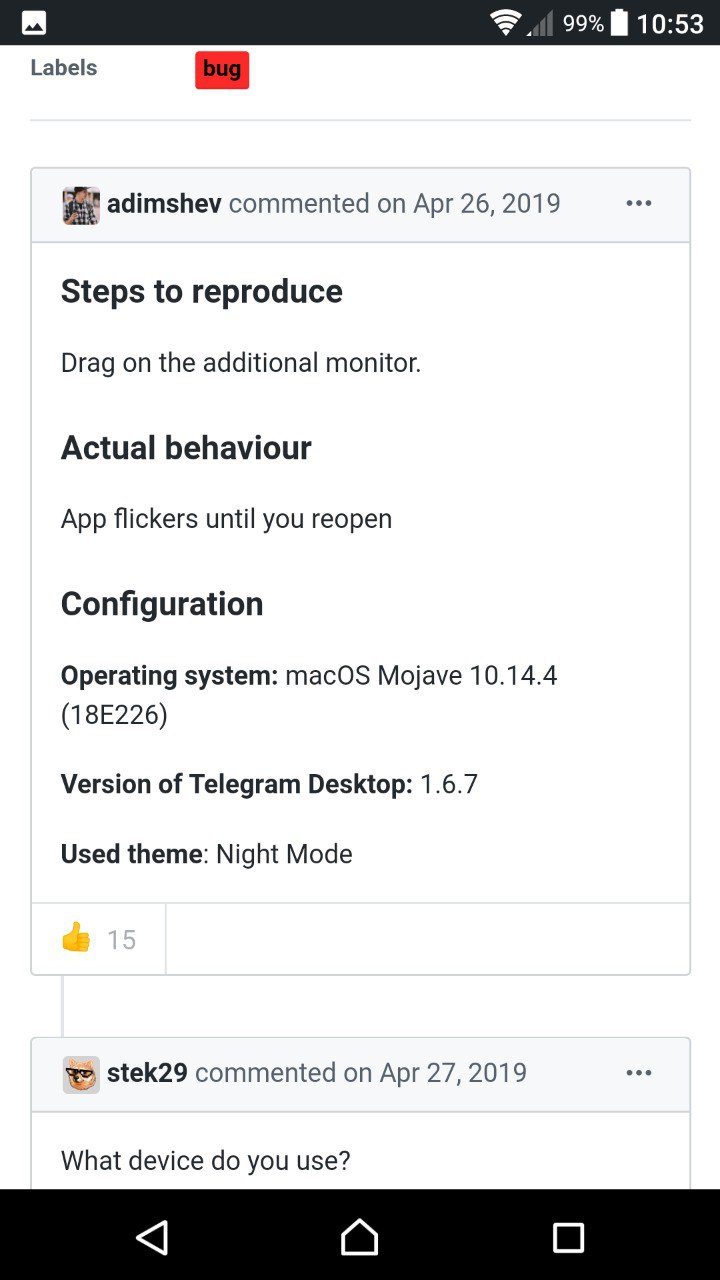
Task: Tap the Android home navigation button
Action: (x=360, y=1238)
